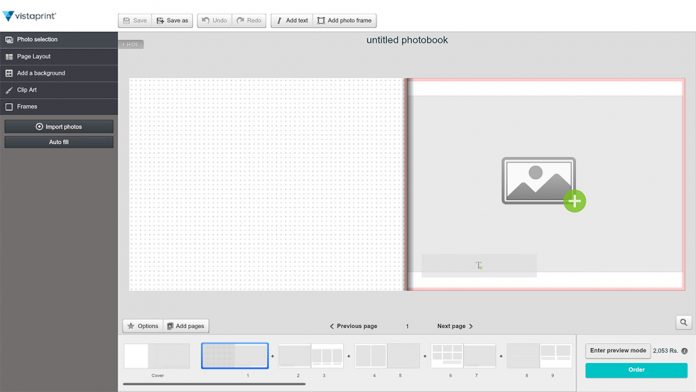
Task: Click the Undo toolbar button
Action: pos(214,20)
